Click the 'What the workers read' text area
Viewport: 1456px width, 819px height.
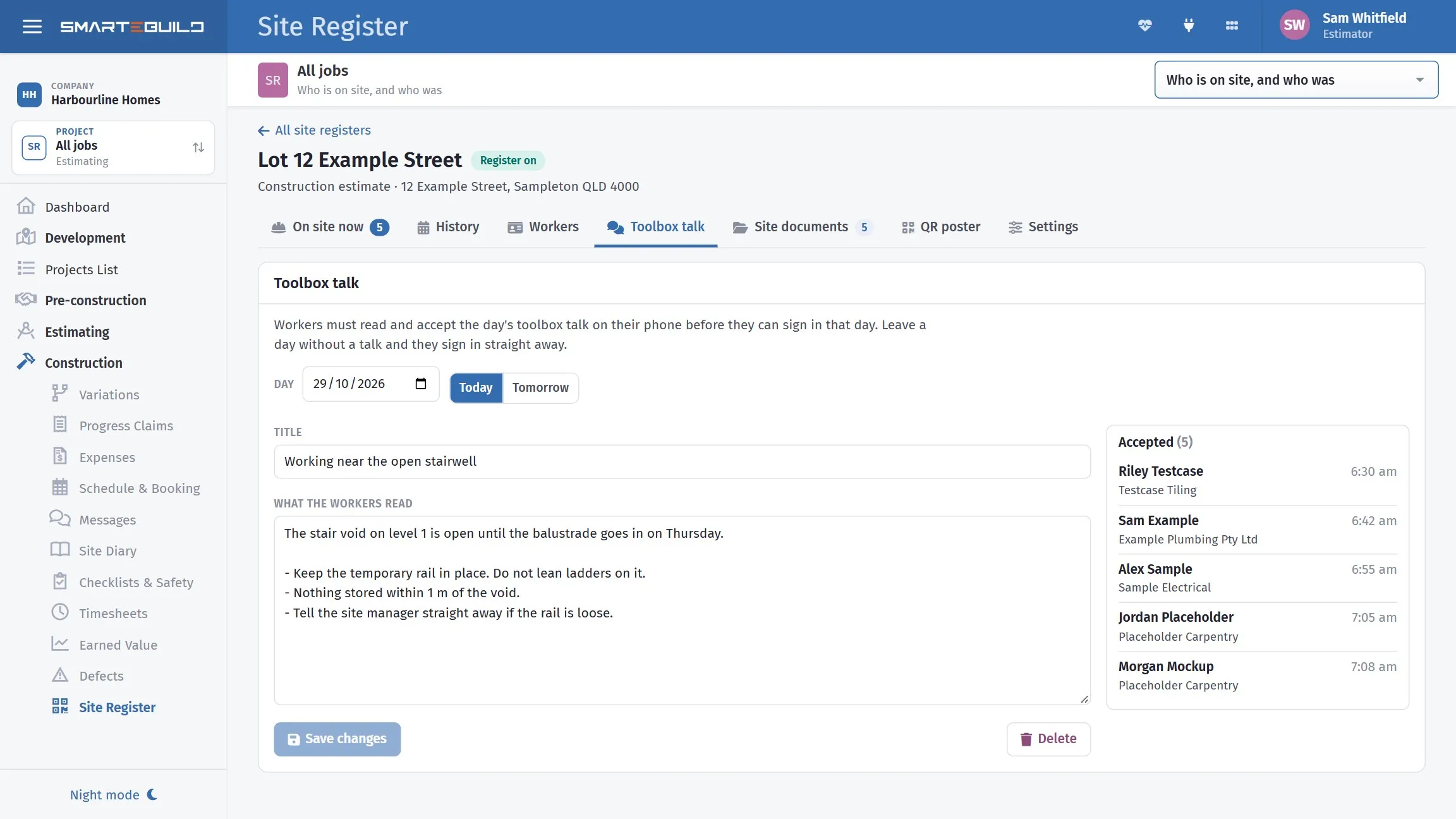pos(682,610)
